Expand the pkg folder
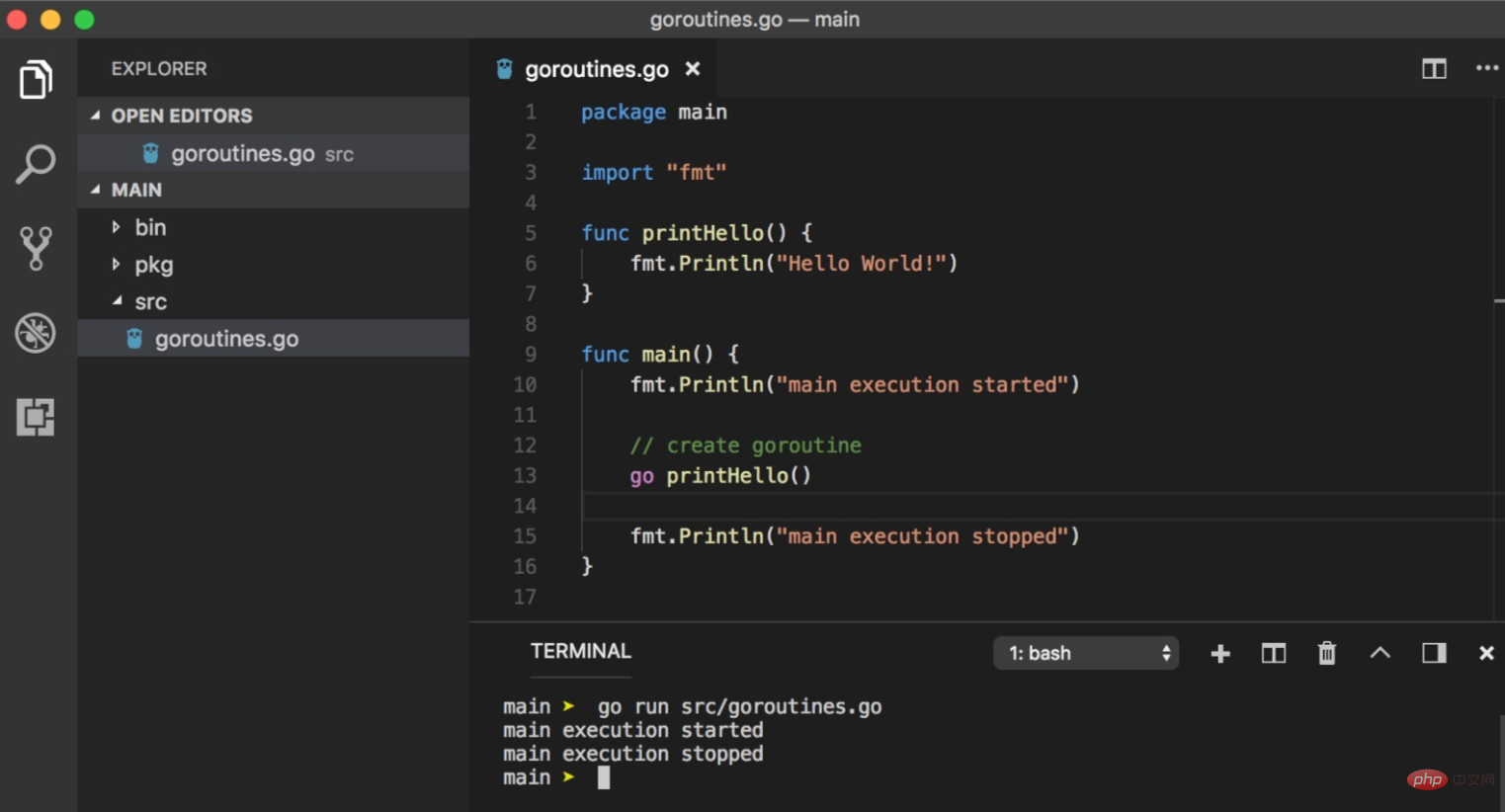Screen dimensions: 1505x812 point(153,265)
